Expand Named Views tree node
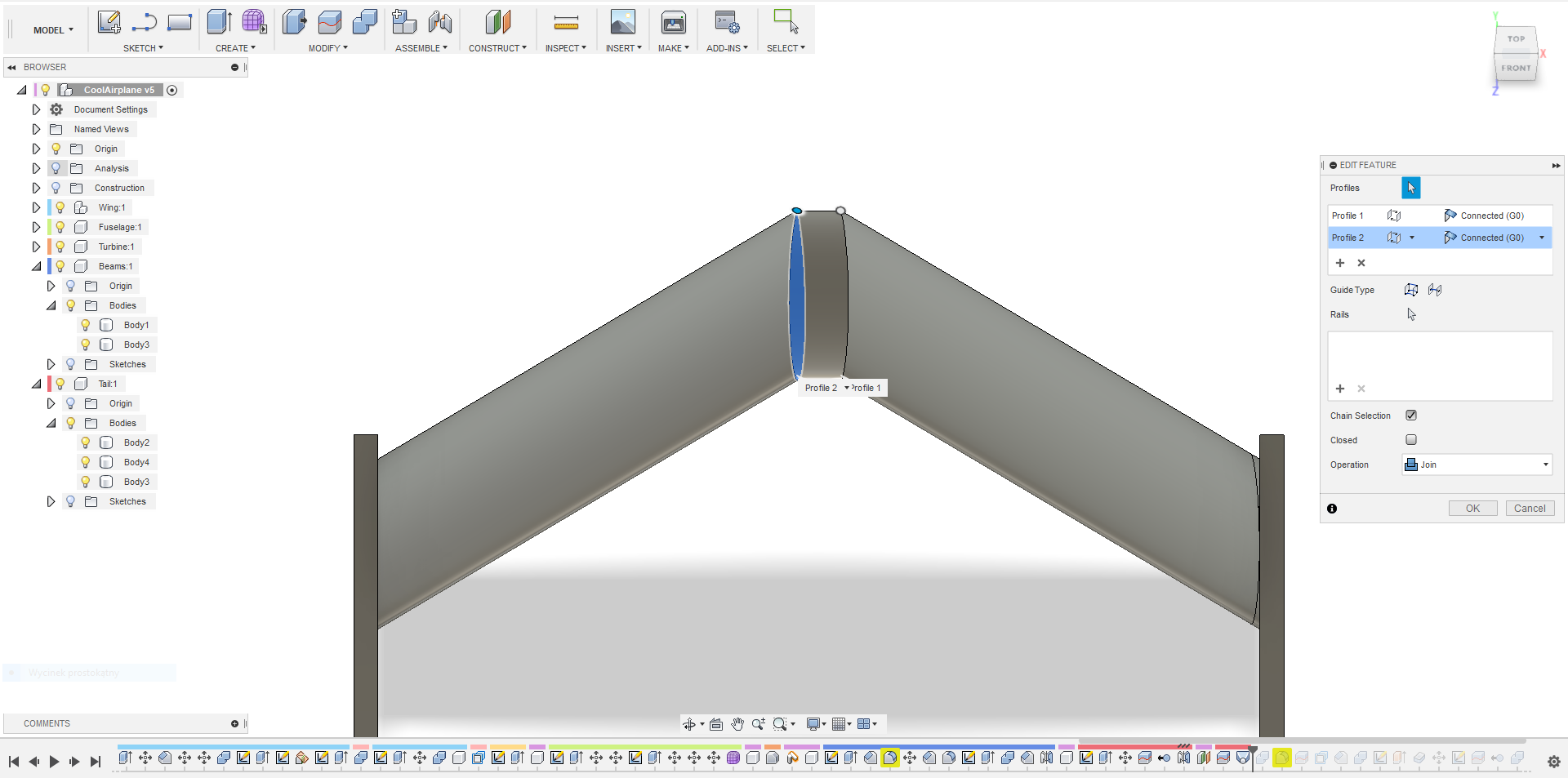The image size is (1568, 778). coord(36,129)
